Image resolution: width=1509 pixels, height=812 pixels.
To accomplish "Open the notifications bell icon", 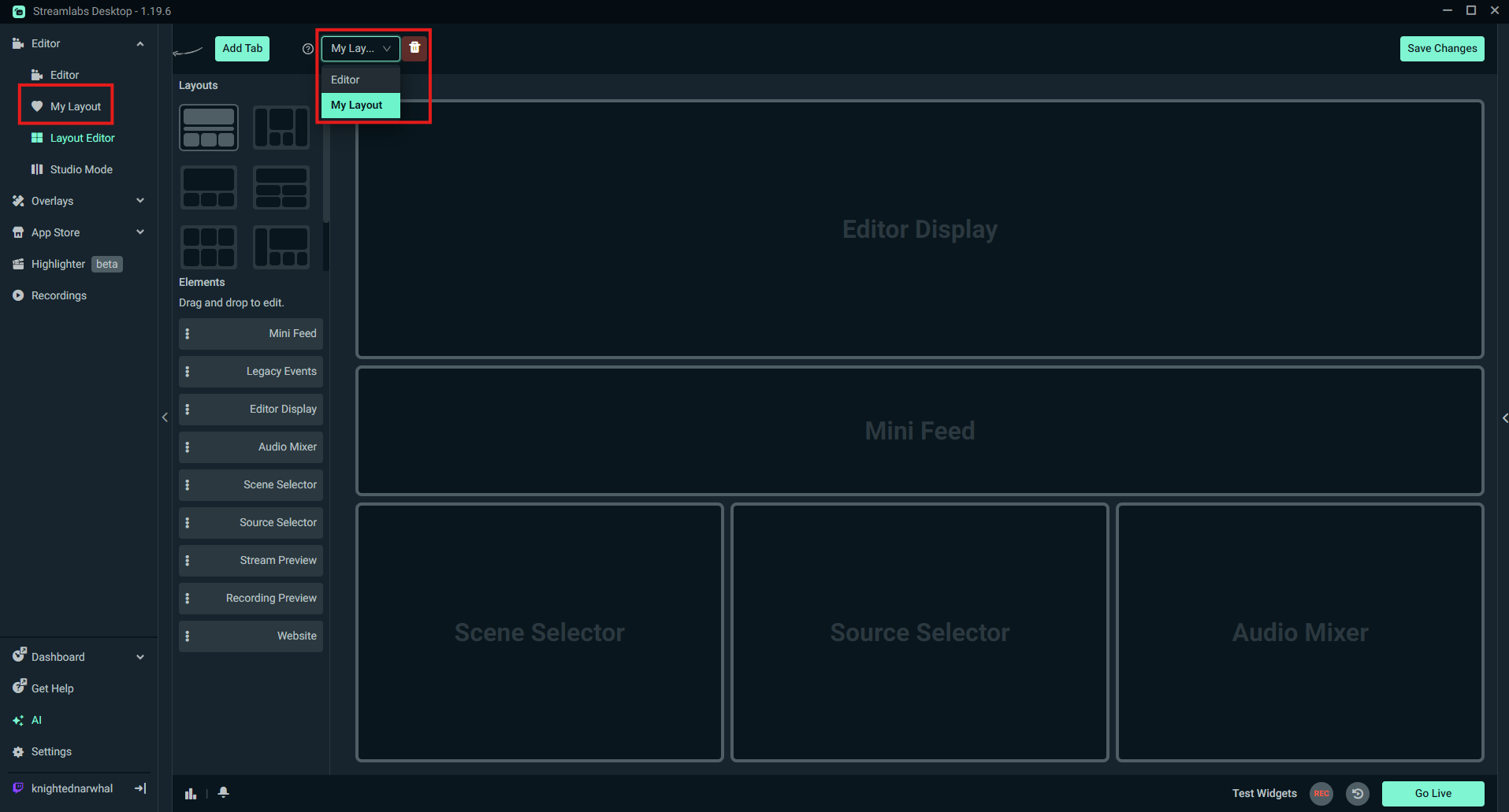I will 223,793.
